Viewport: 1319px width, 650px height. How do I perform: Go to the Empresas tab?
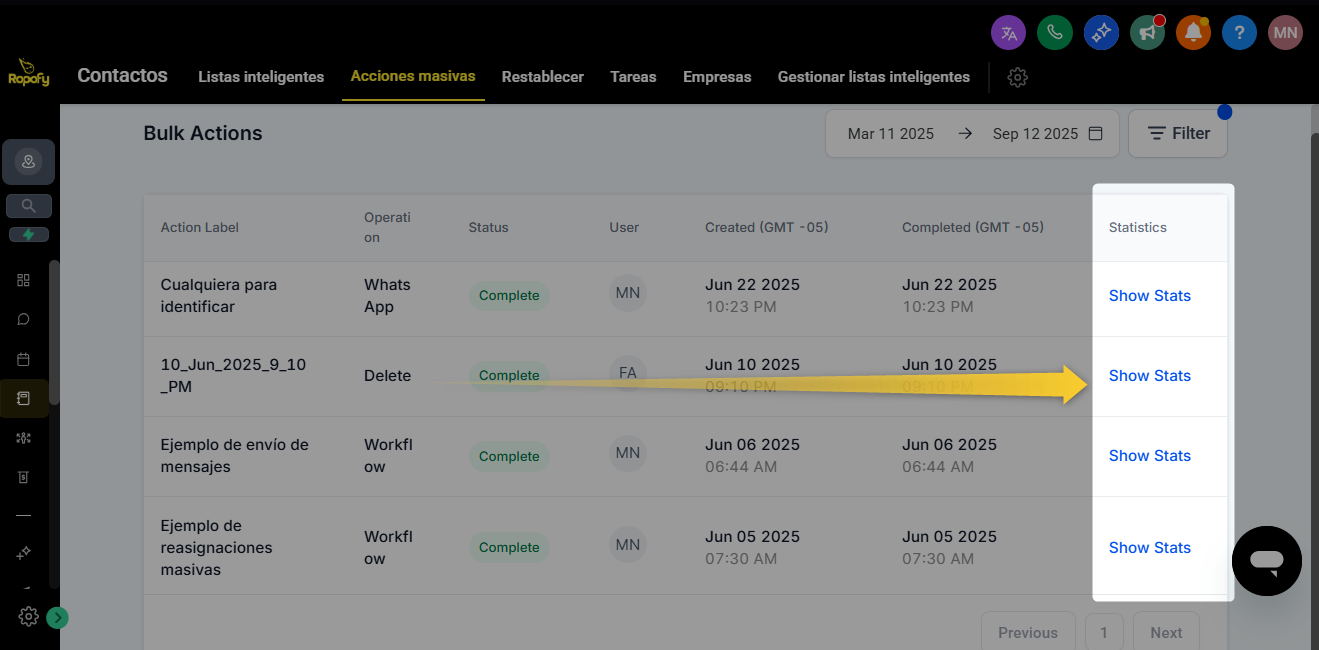[x=716, y=77]
